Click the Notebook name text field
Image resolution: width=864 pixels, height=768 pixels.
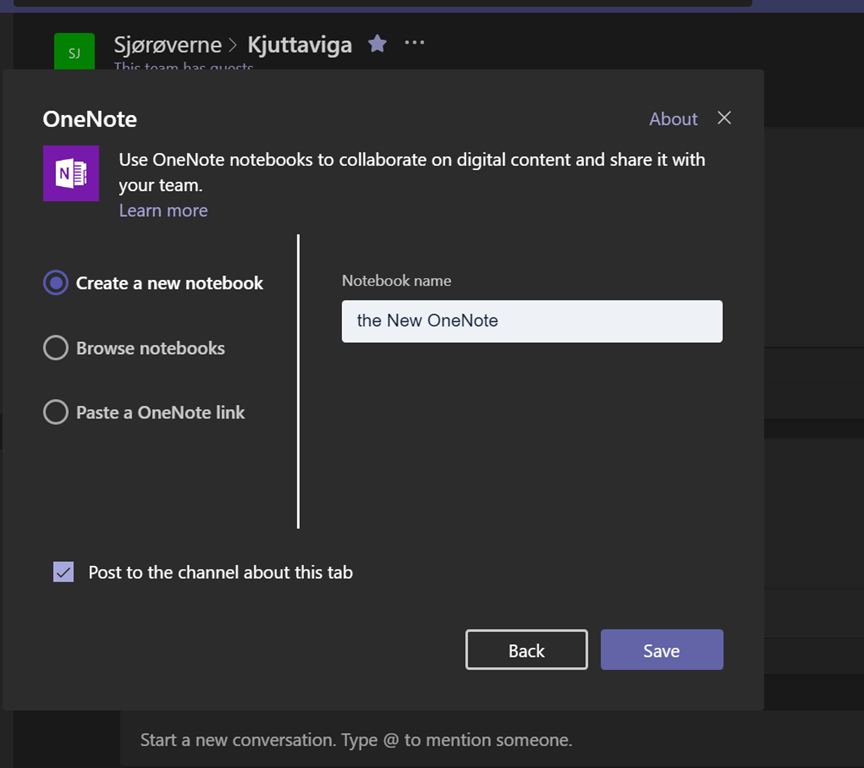coord(532,321)
